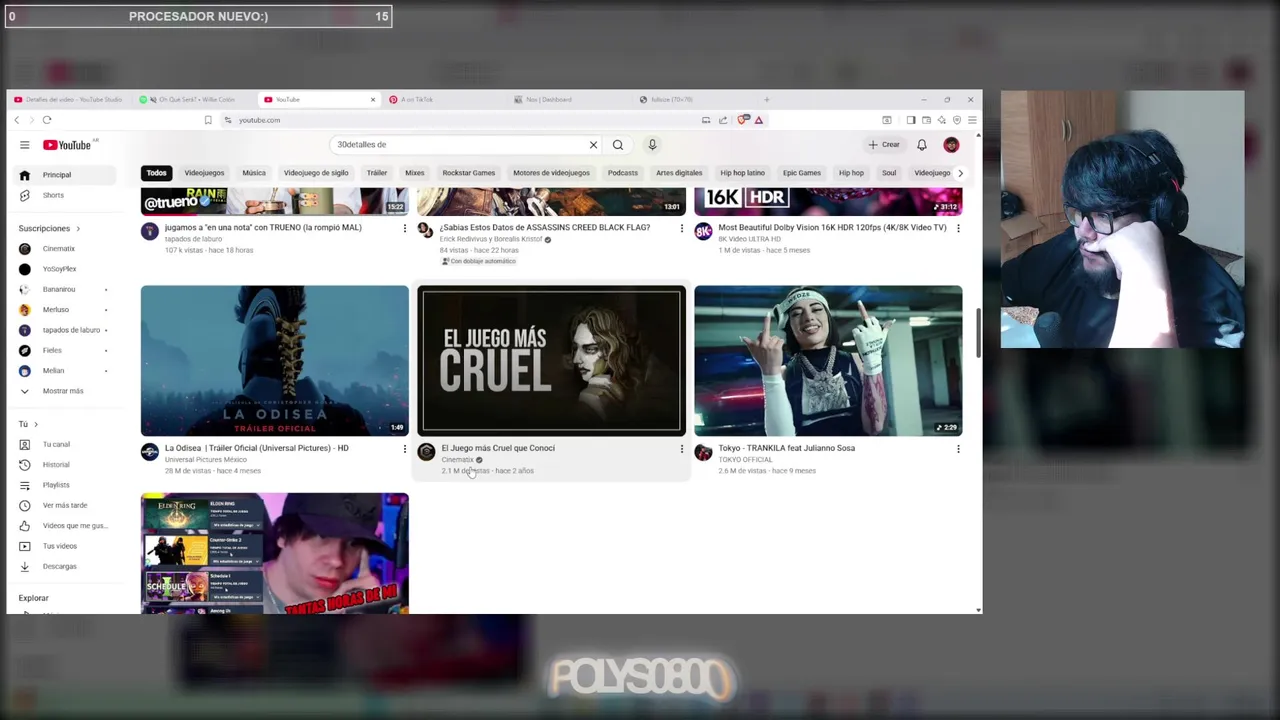Click the YouTube logo
This screenshot has height=720, width=1280.
click(67, 145)
